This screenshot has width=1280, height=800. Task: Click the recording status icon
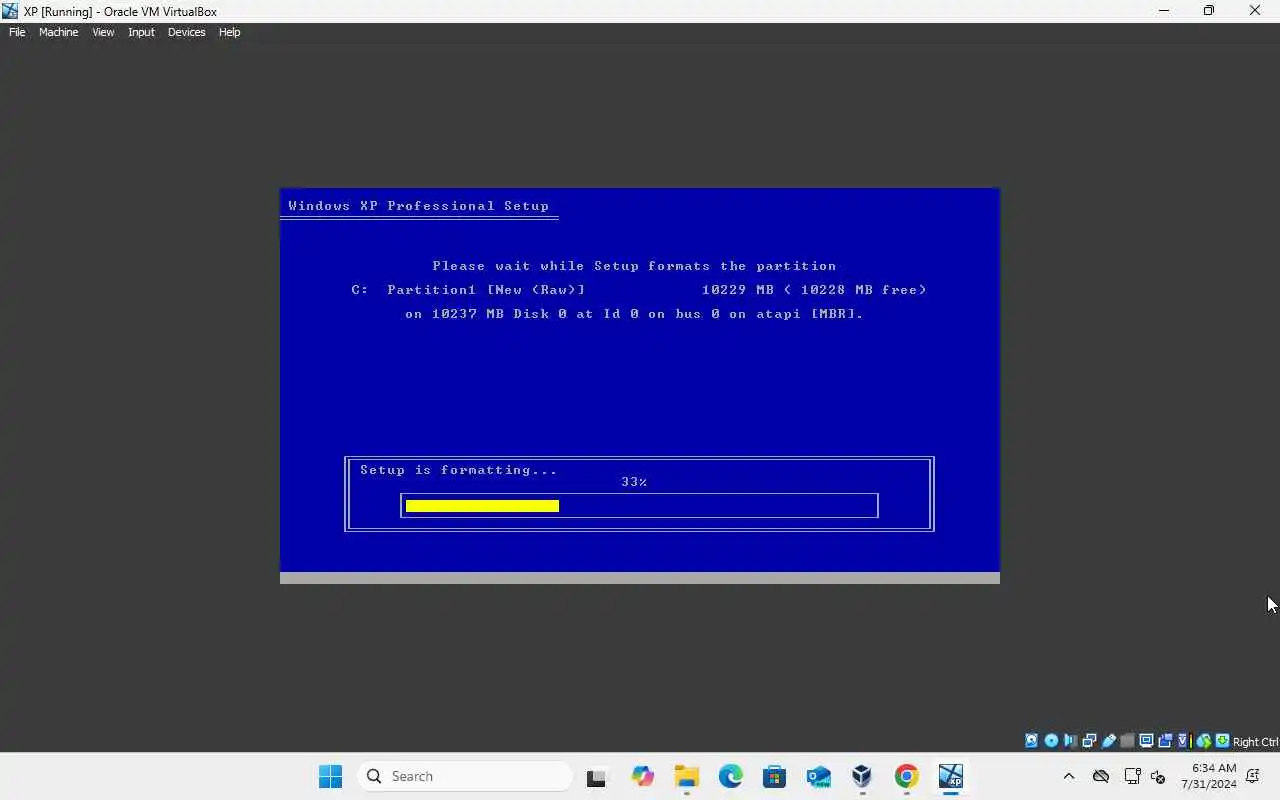point(1165,741)
